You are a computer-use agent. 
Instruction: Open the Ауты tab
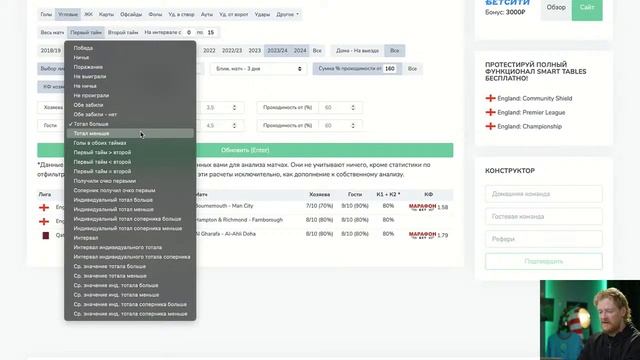(207, 14)
